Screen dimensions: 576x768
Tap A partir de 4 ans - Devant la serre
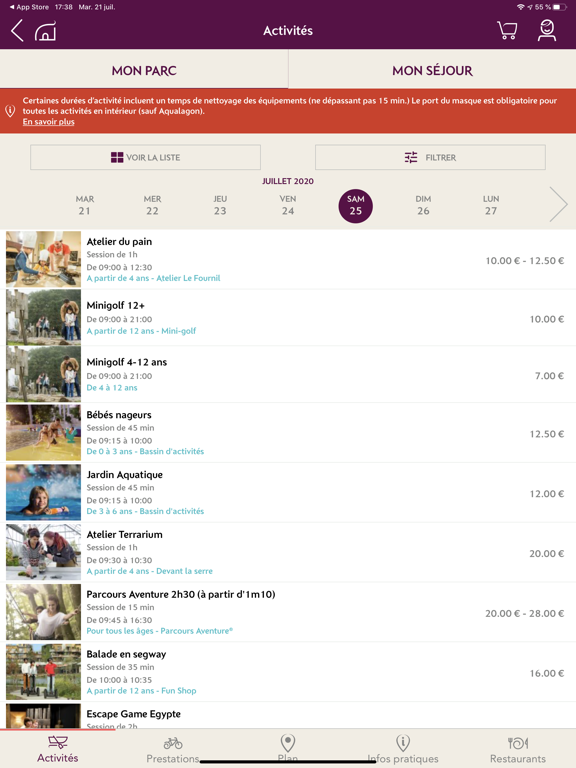tap(149, 571)
